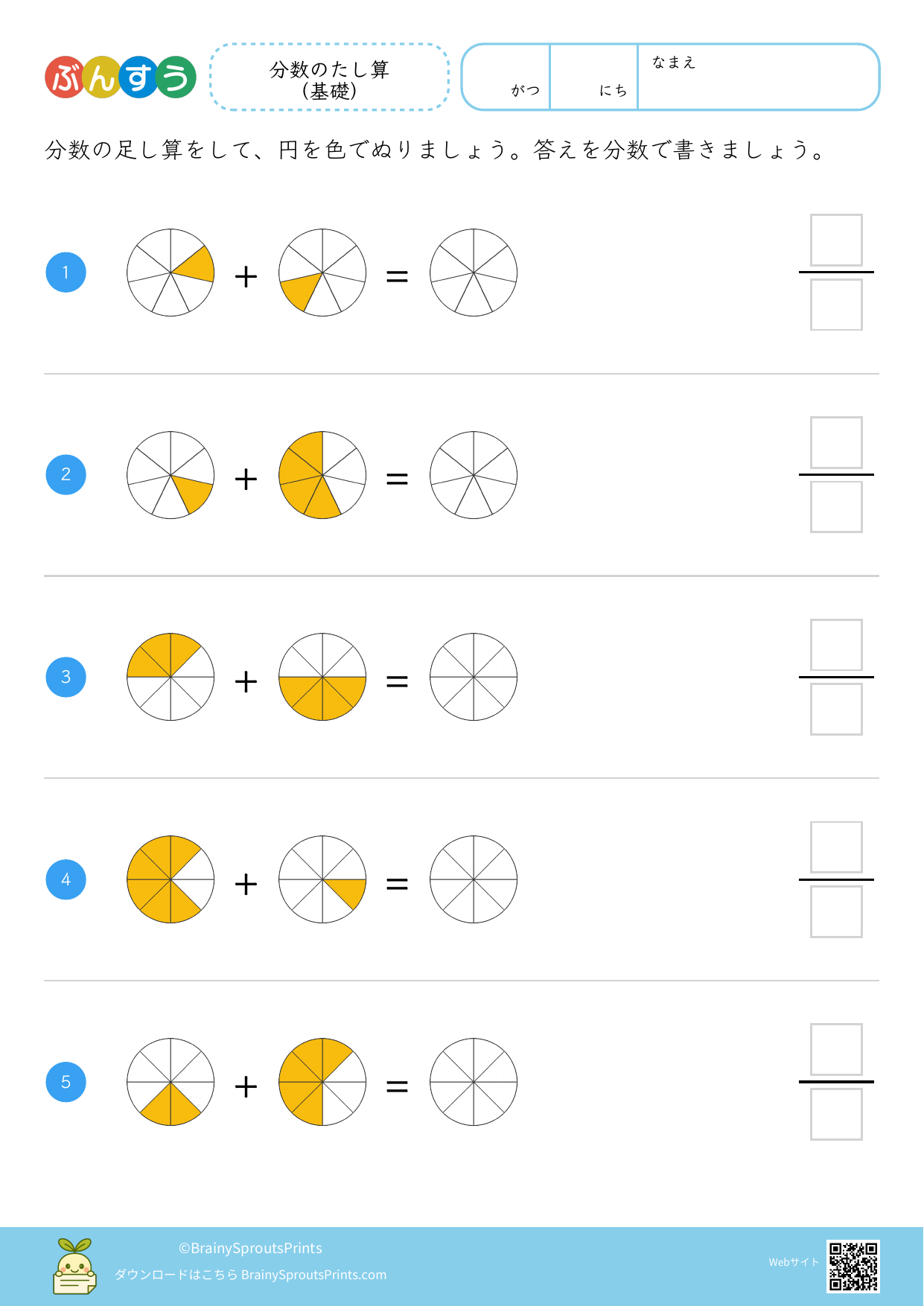Click the plus sign in problem 3

[x=246, y=681]
